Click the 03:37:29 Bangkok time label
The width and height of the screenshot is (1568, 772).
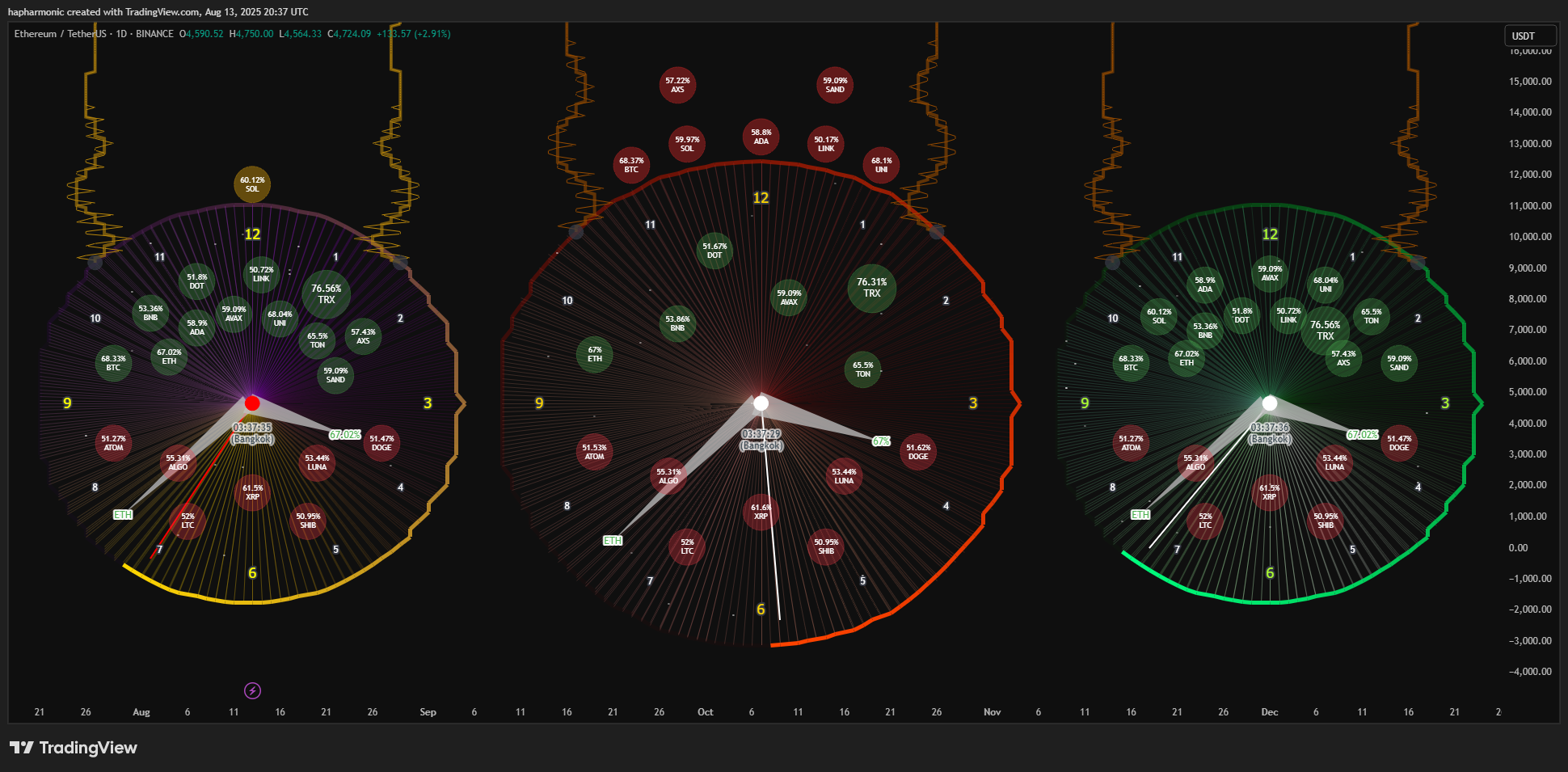pyautogui.click(x=761, y=440)
